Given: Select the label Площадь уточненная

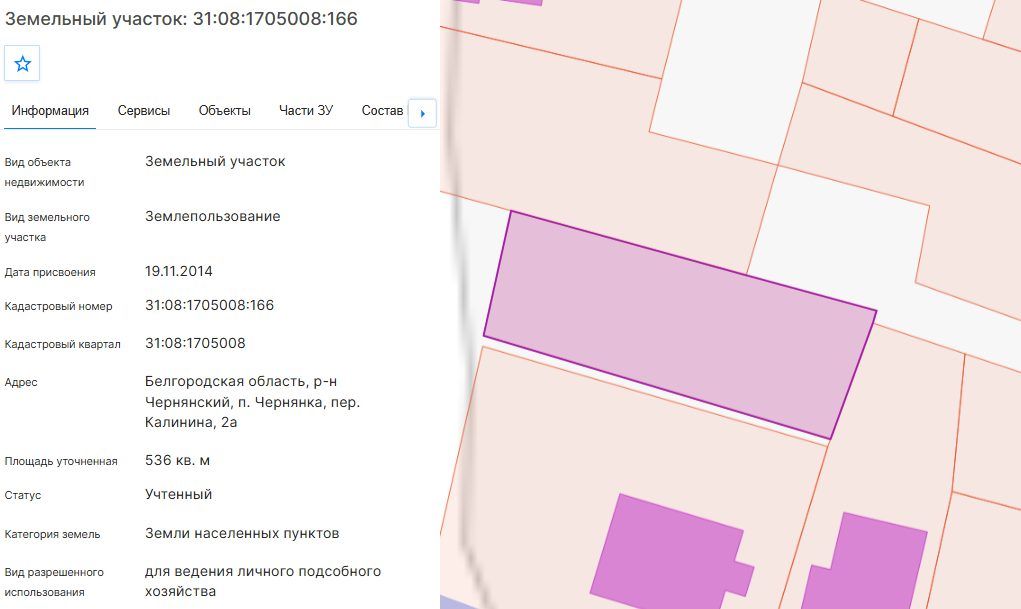Looking at the screenshot, I should pos(61,461).
